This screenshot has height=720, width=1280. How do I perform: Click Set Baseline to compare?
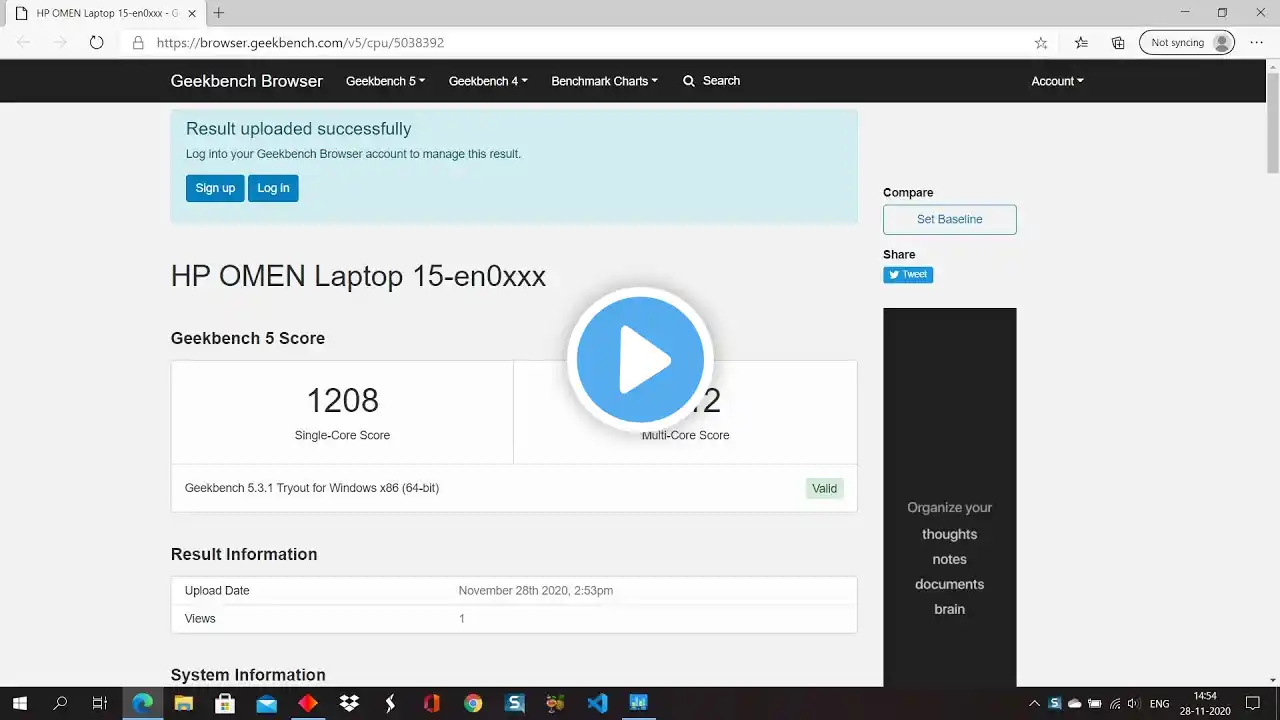click(x=950, y=219)
